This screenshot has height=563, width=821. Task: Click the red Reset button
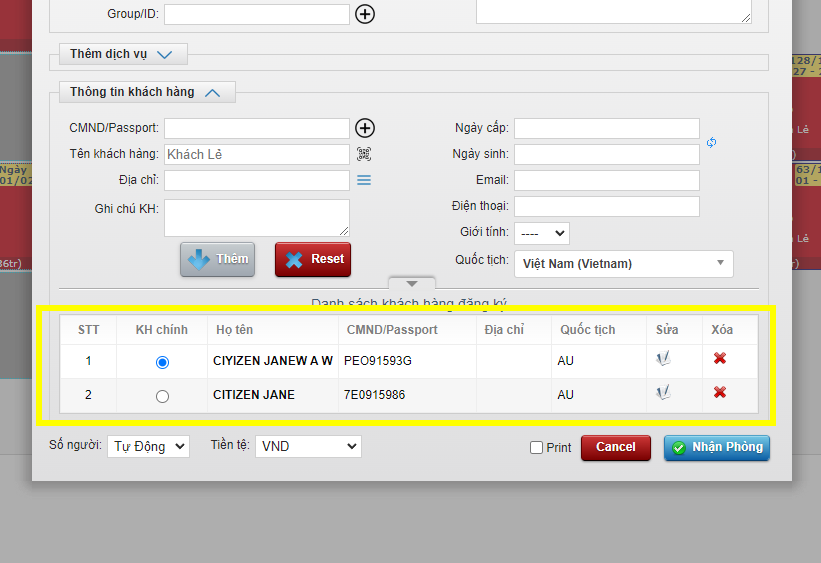click(313, 259)
